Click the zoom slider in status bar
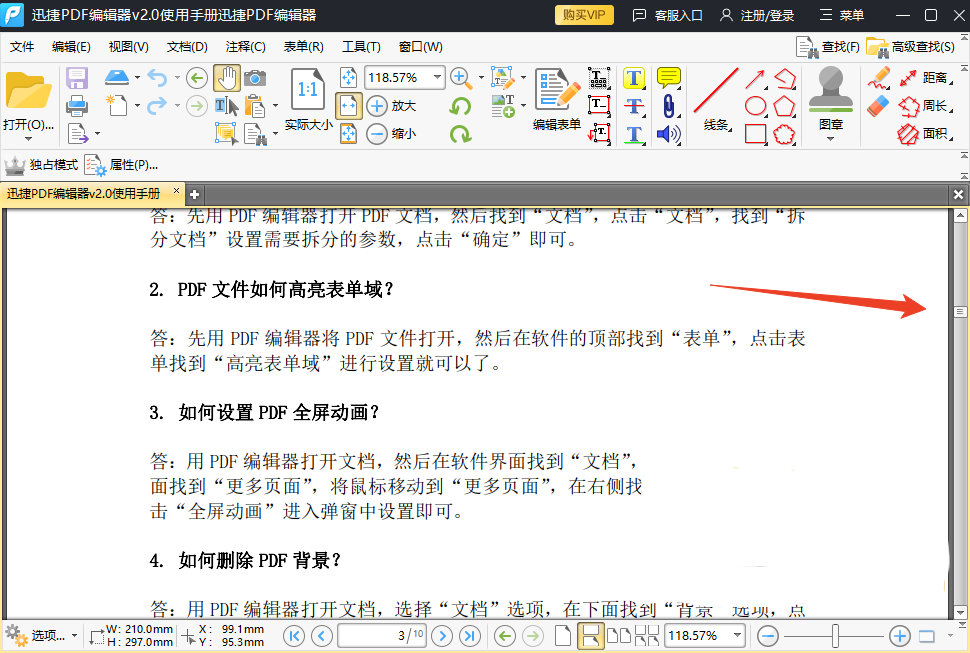The image size is (970, 653). pos(835,635)
